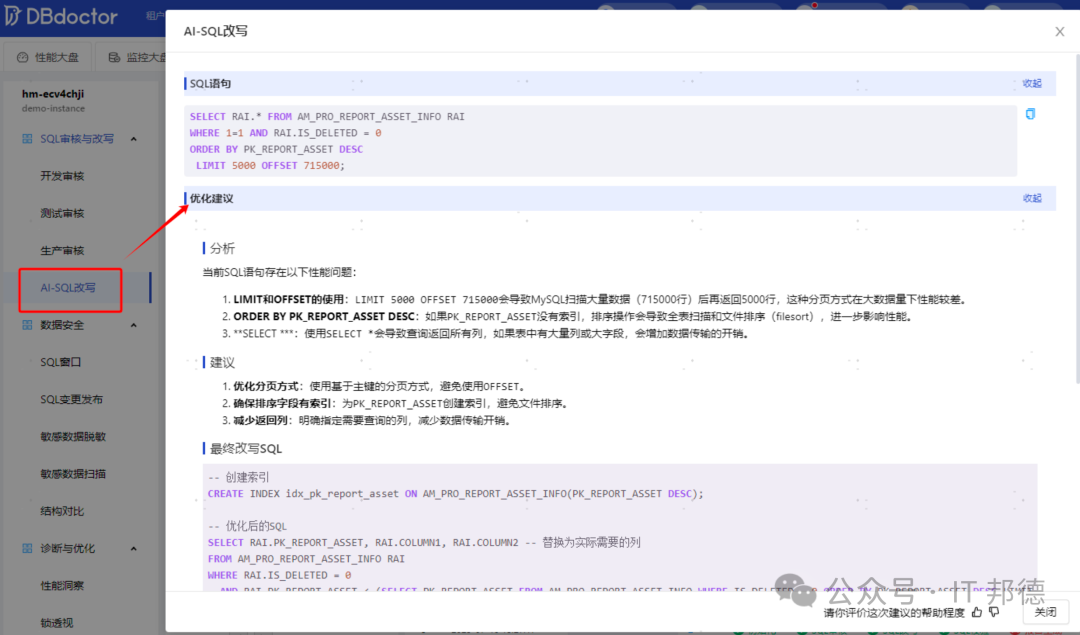This screenshot has width=1080, height=635.
Task: Give the suggestion a thumbs up
Action: 977,612
